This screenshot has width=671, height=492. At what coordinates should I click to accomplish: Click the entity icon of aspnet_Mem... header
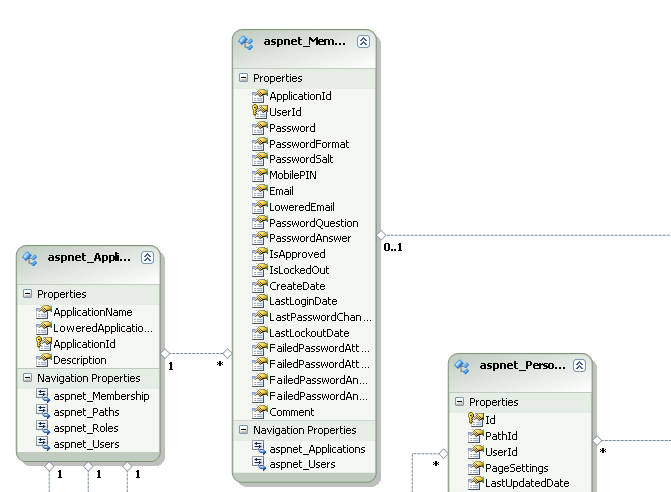(x=246, y=42)
